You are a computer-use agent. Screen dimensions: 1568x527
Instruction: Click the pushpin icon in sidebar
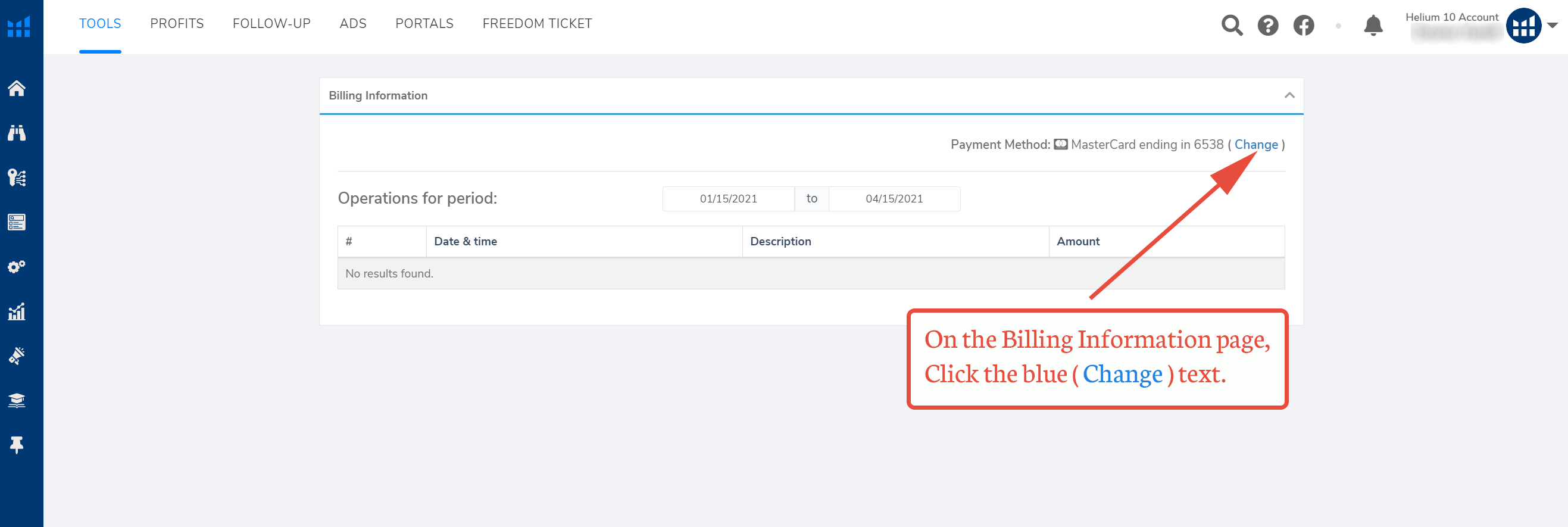[x=17, y=445]
